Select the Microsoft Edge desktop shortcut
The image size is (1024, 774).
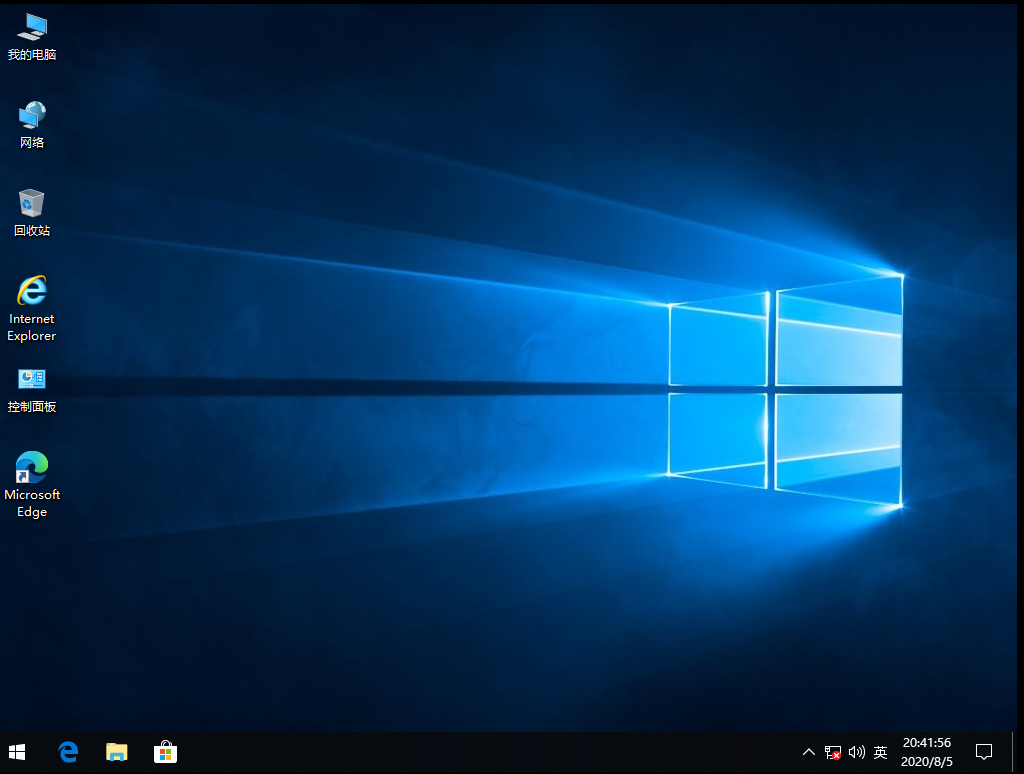31,485
